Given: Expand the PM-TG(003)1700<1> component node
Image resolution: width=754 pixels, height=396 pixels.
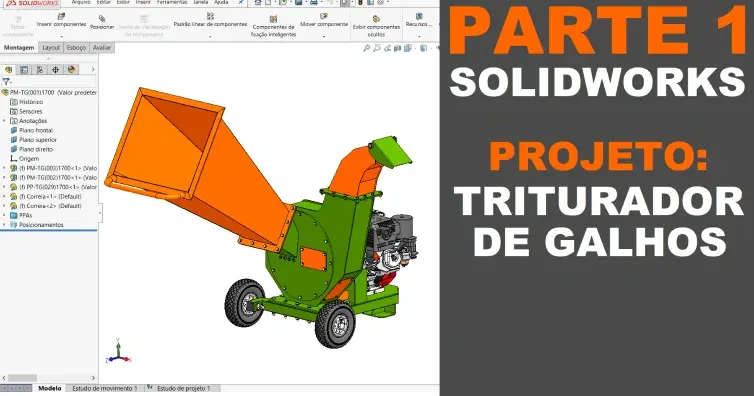Looking at the screenshot, I should coord(4,168).
